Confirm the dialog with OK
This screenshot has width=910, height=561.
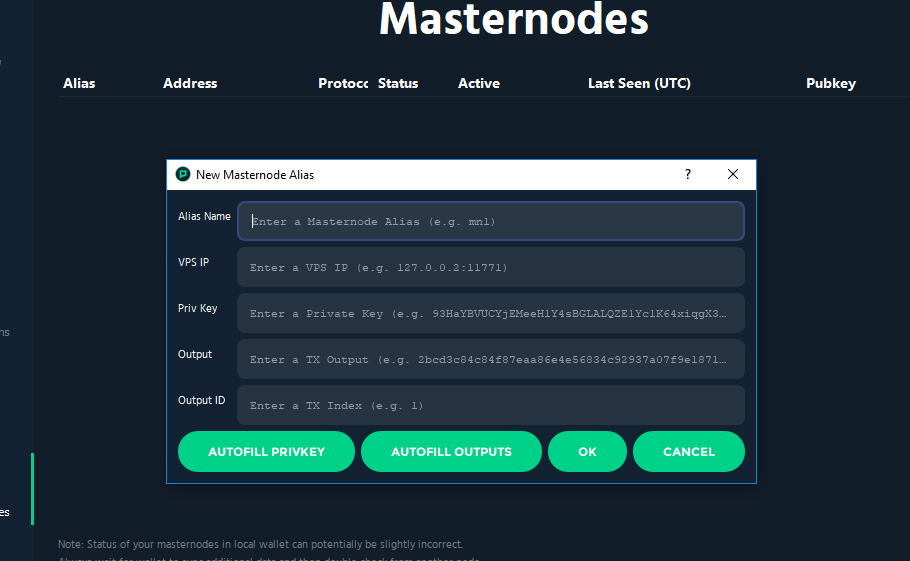[x=587, y=451]
